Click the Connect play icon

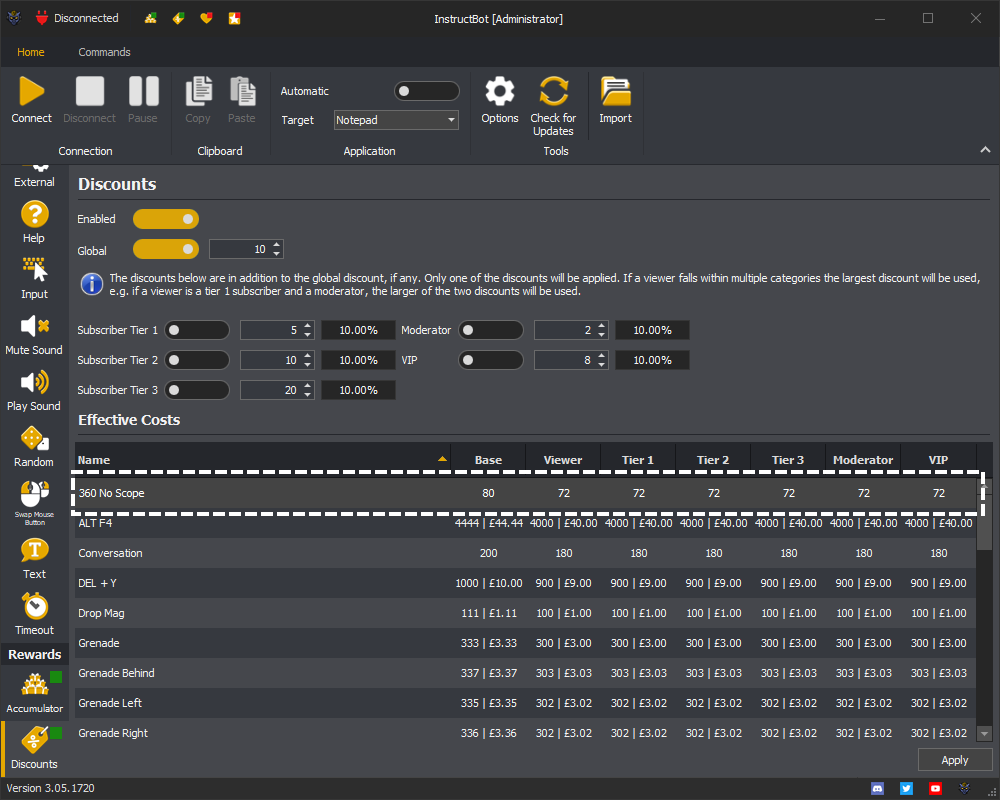(x=31, y=91)
